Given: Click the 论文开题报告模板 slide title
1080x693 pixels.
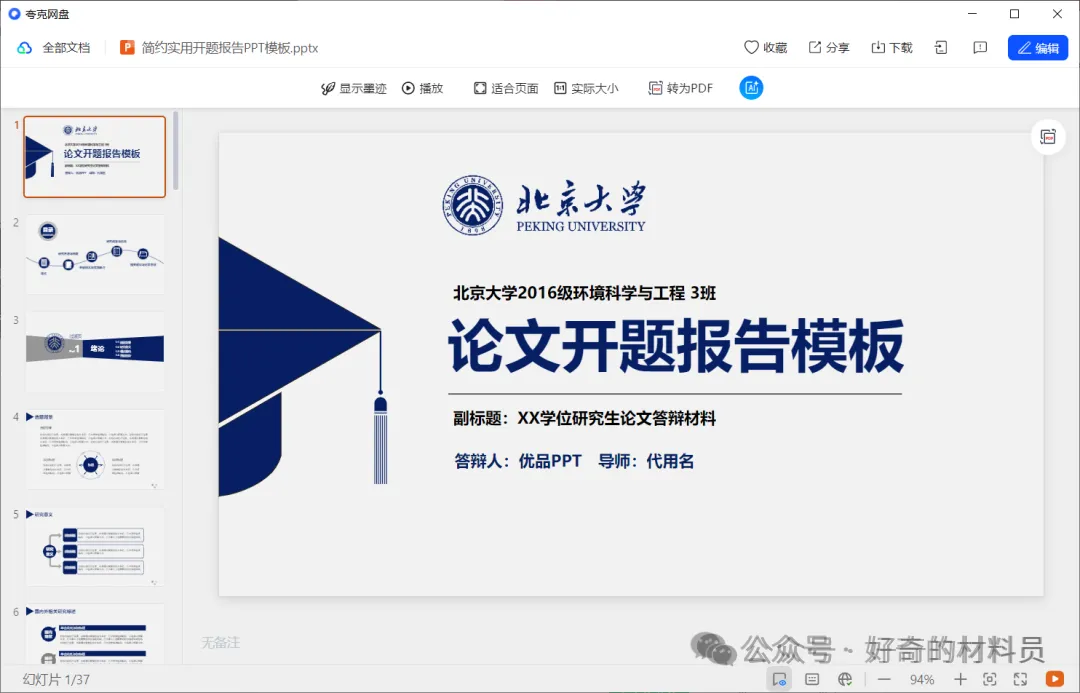Looking at the screenshot, I should (676, 346).
